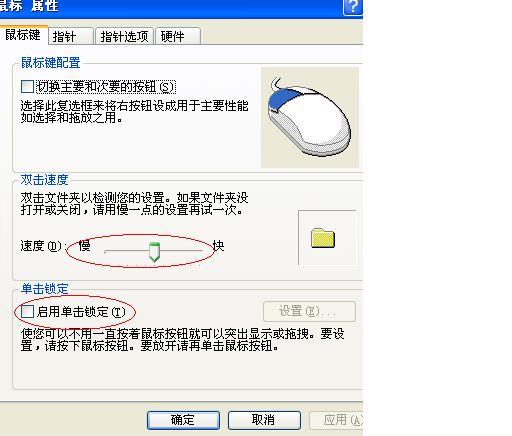Click the 切换主要和次要的按钮(S) label text
The image size is (512, 436).
click(x=106, y=87)
